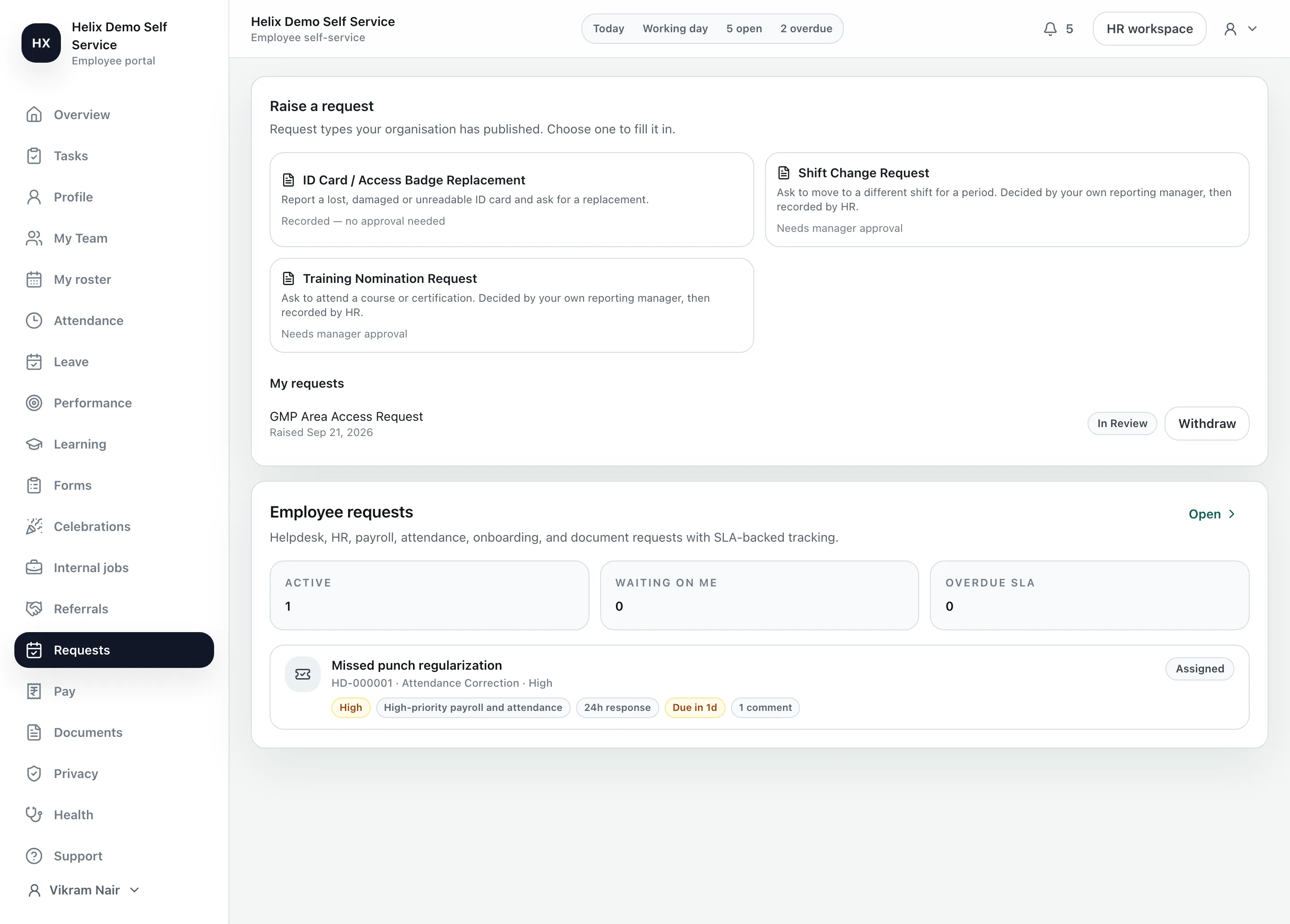The image size is (1290, 924).
Task: Open the notifications bell icon
Action: point(1050,29)
